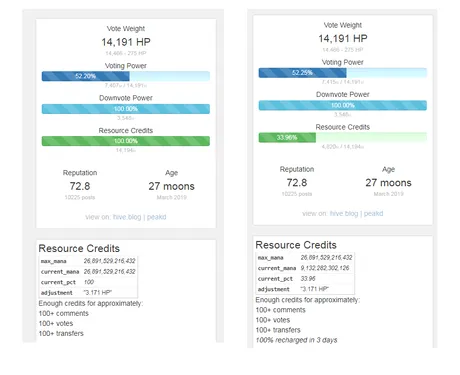Click '100% recharged in 3 days' text
Image resolution: width=460 pixels, height=375 pixels.
coord(296,340)
